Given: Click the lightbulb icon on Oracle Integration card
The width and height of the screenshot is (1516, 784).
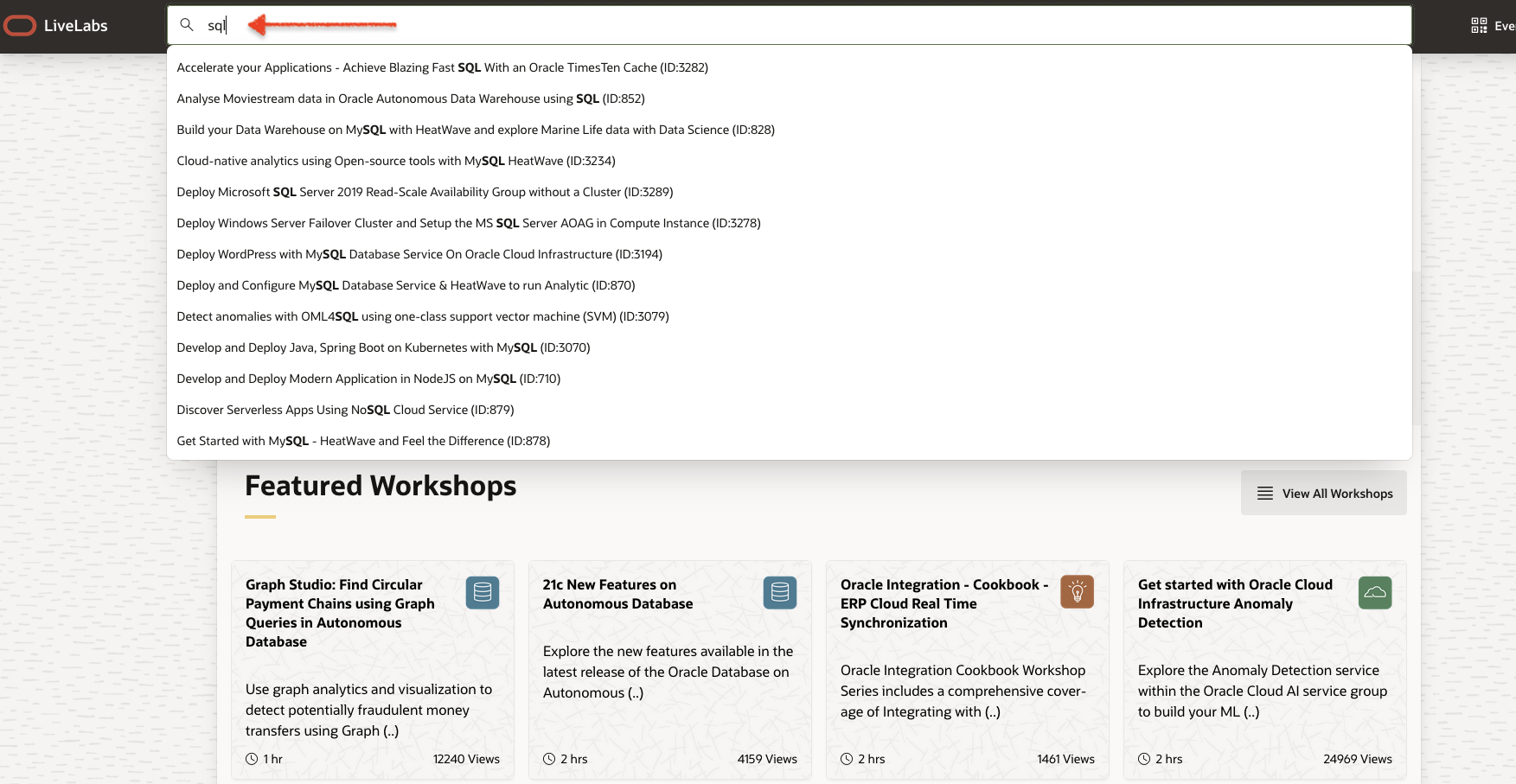Looking at the screenshot, I should 1077,591.
